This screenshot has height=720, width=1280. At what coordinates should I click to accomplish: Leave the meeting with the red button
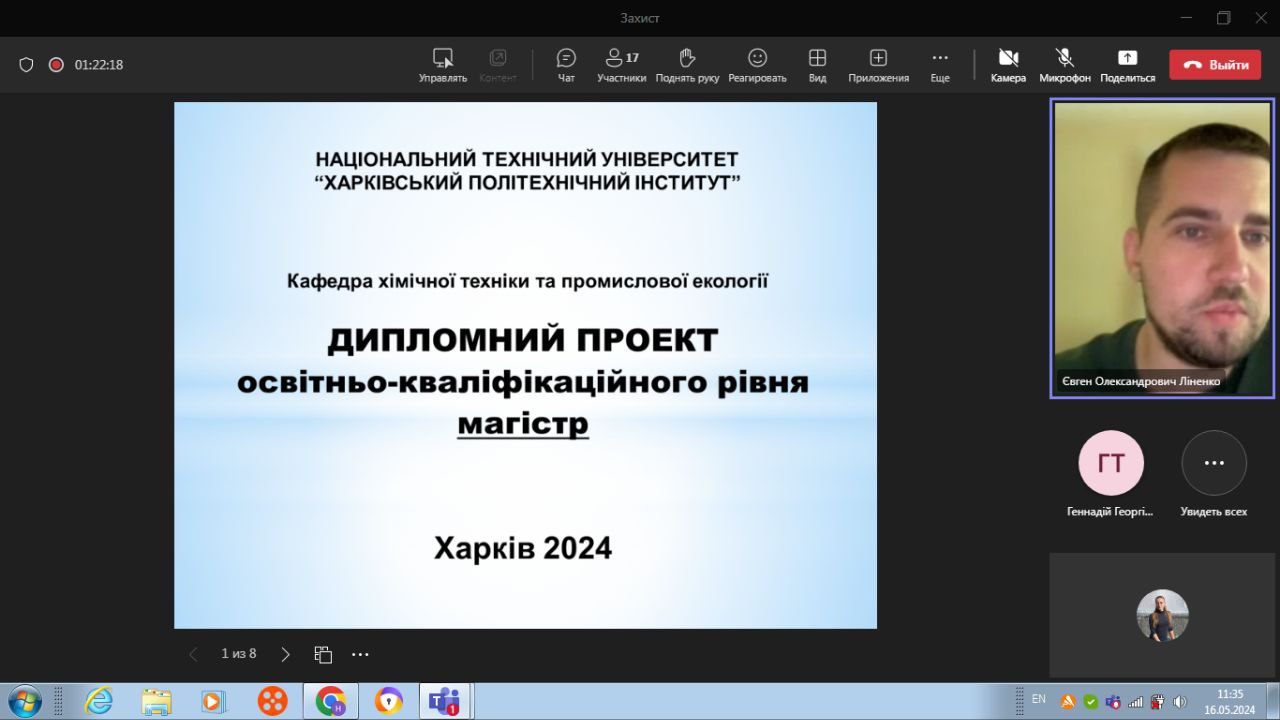click(x=1215, y=65)
